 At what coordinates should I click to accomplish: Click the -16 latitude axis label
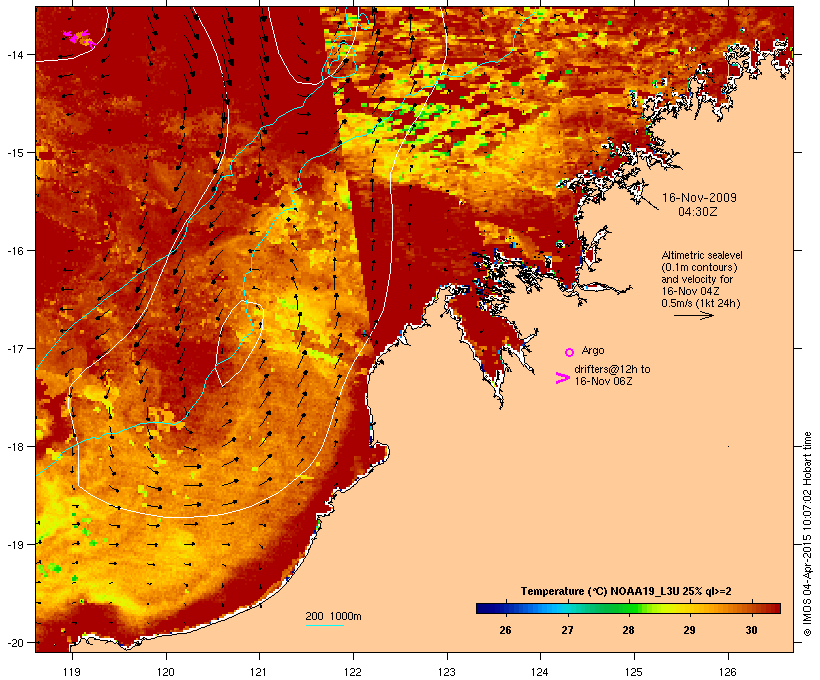(14, 251)
